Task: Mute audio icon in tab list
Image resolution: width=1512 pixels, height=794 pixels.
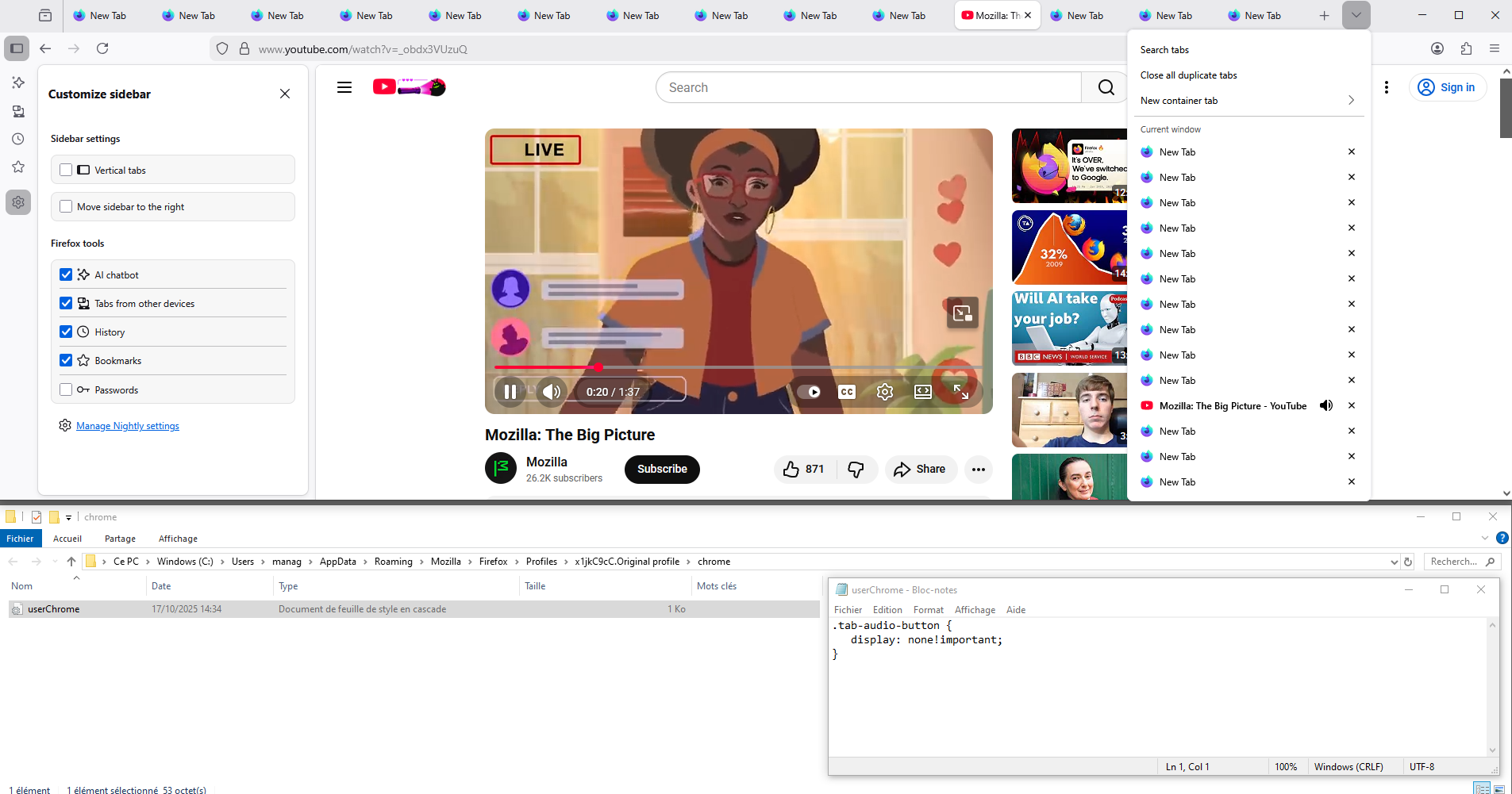Action: [1326, 406]
